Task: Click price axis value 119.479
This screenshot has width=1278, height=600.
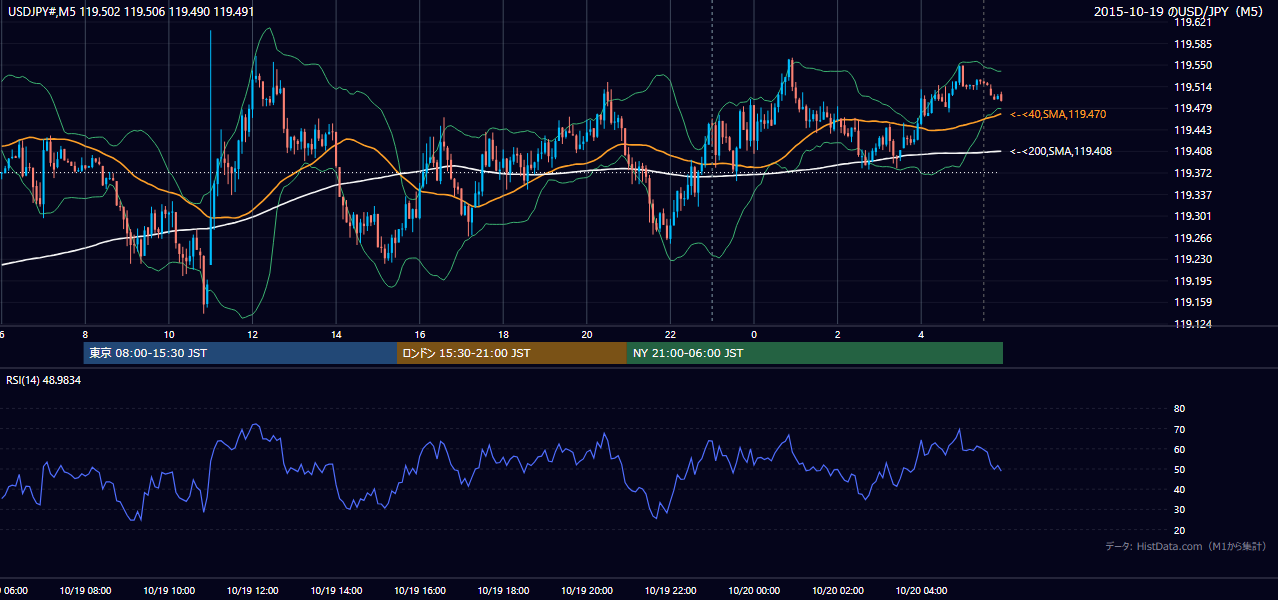Action: tap(1194, 108)
